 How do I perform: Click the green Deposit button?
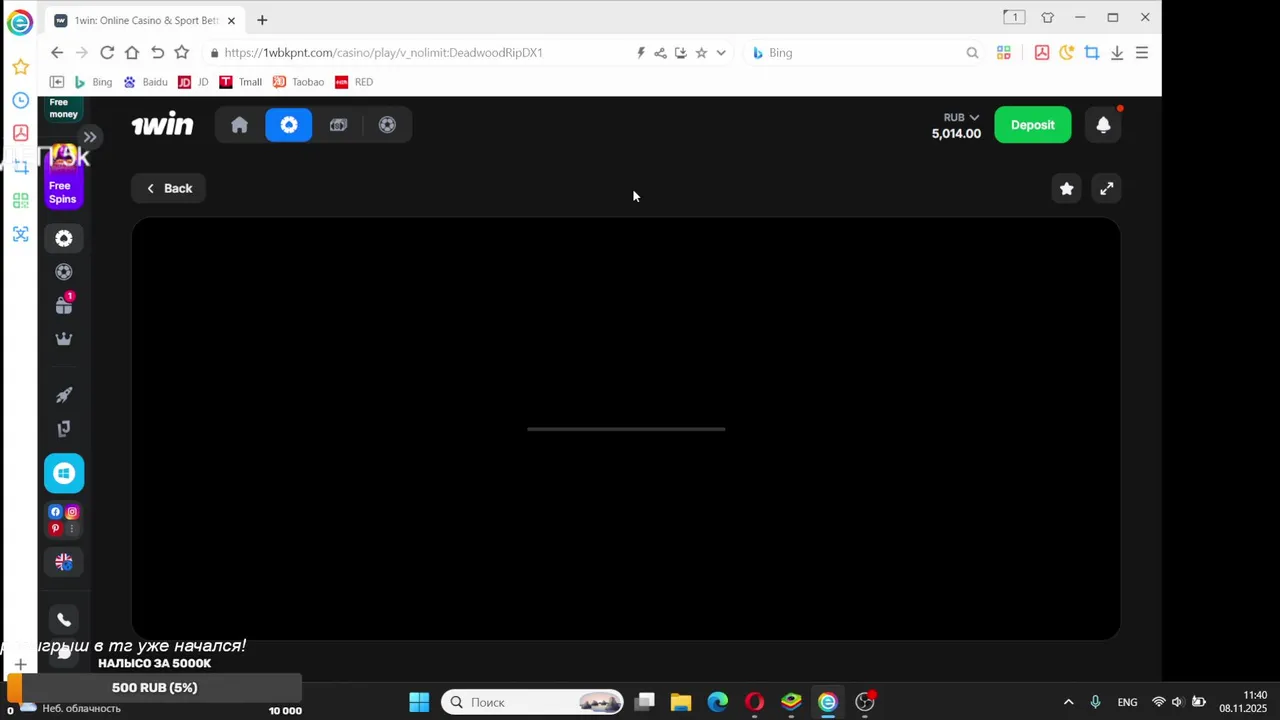1033,125
